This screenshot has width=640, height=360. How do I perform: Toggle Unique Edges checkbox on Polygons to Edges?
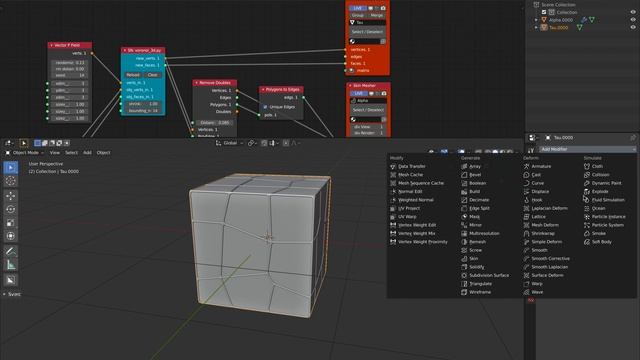click(x=265, y=107)
